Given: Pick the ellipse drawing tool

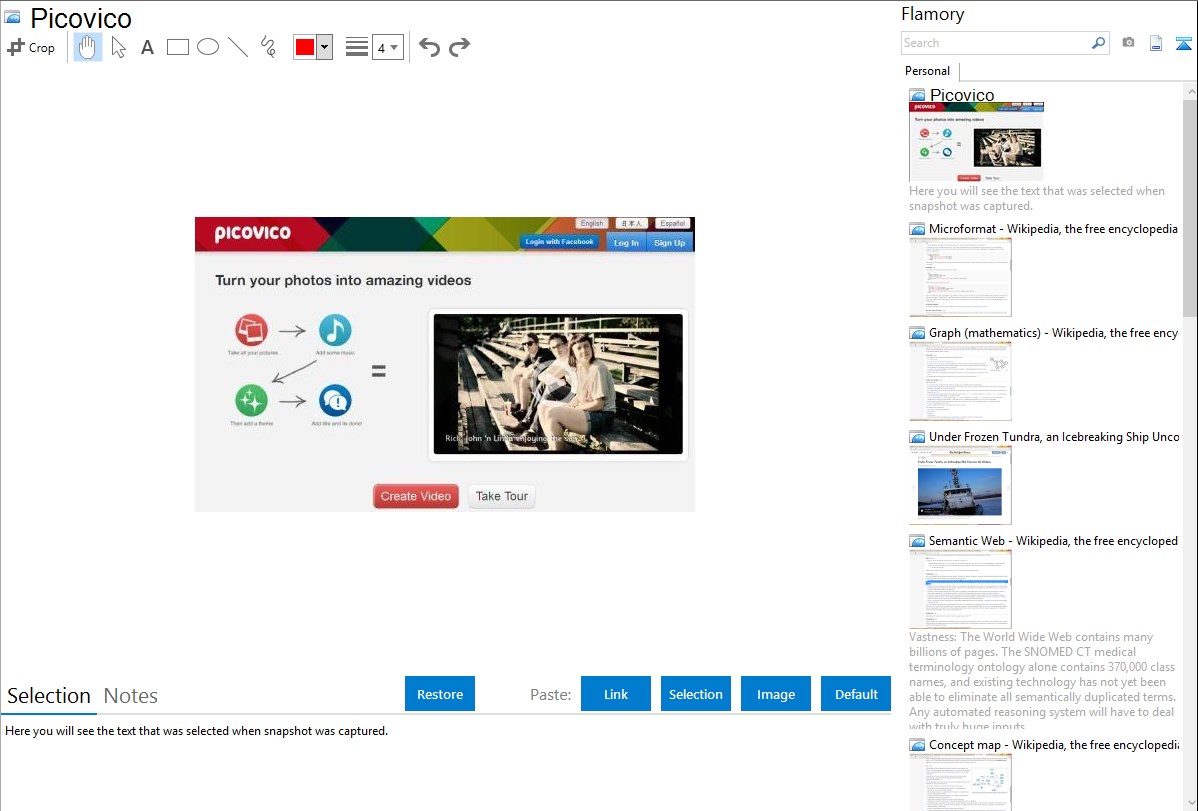Looking at the screenshot, I should coord(208,47).
